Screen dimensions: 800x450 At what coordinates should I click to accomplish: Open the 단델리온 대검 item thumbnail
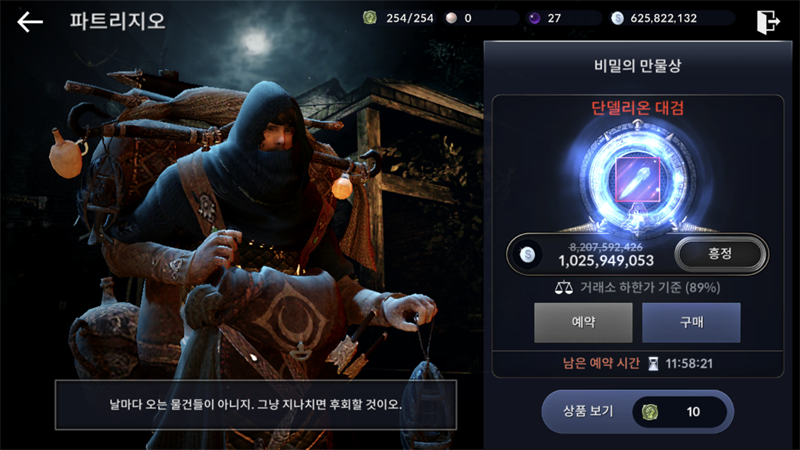pyautogui.click(x=637, y=180)
